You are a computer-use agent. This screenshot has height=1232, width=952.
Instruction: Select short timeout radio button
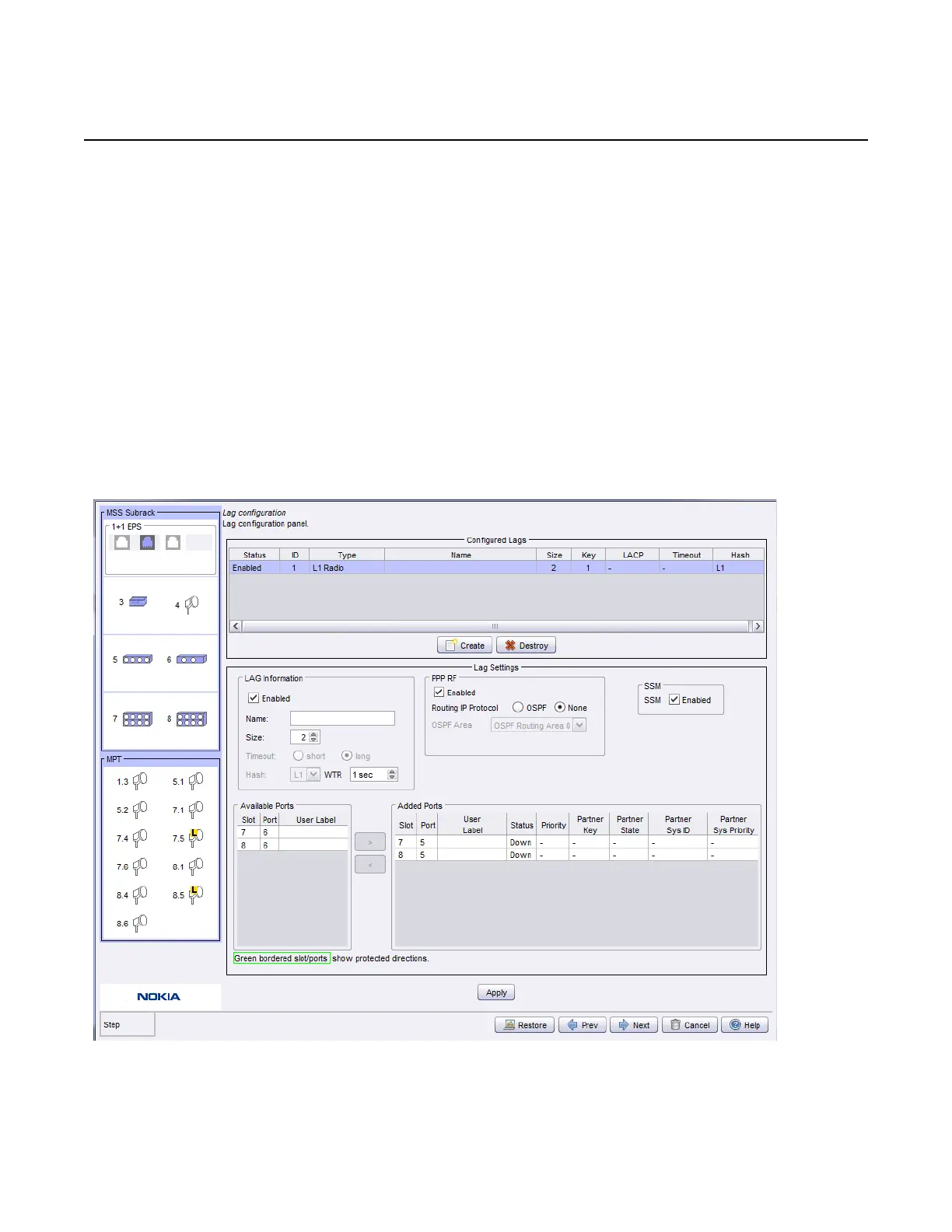tap(298, 755)
